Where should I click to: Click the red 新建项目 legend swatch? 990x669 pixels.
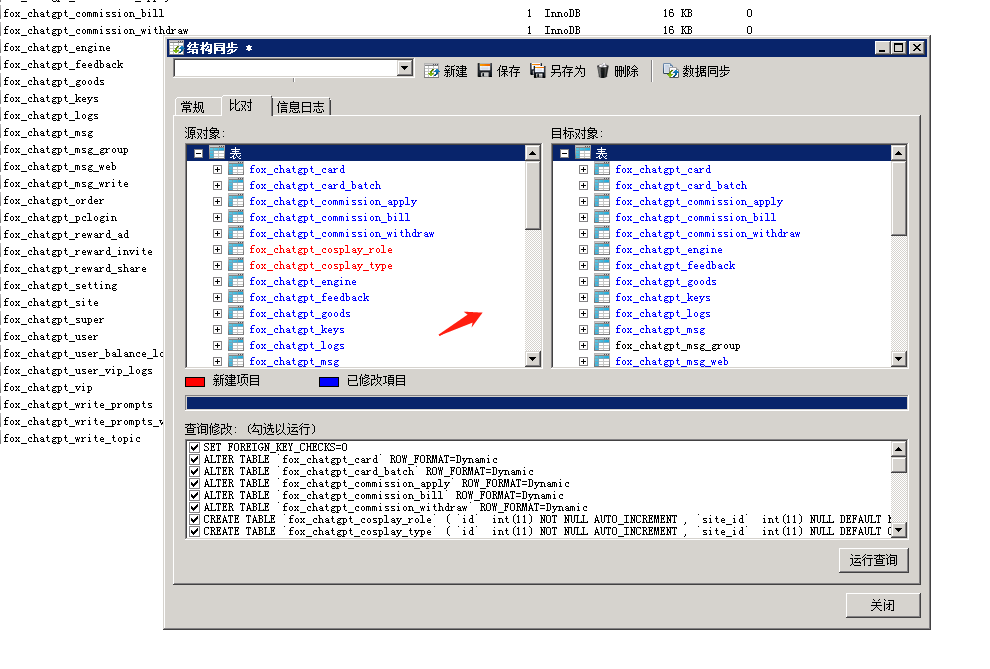click(x=195, y=381)
